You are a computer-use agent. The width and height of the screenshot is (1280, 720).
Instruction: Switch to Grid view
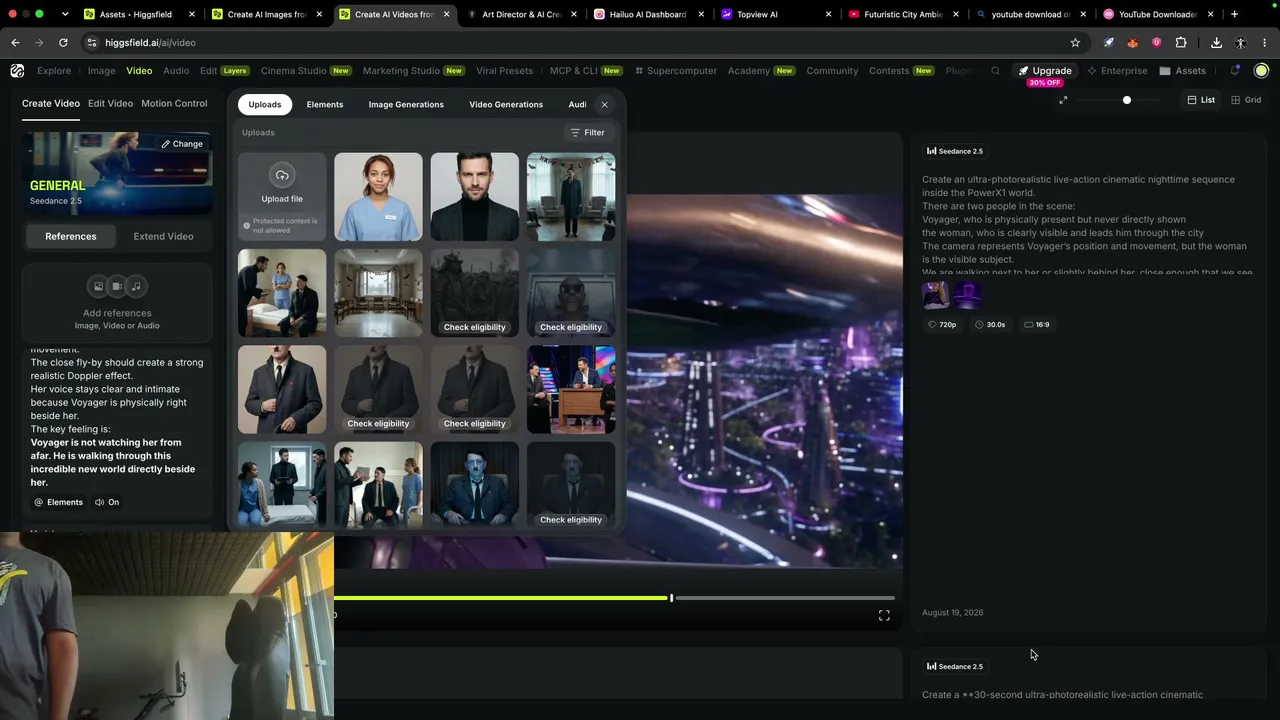tap(1246, 100)
